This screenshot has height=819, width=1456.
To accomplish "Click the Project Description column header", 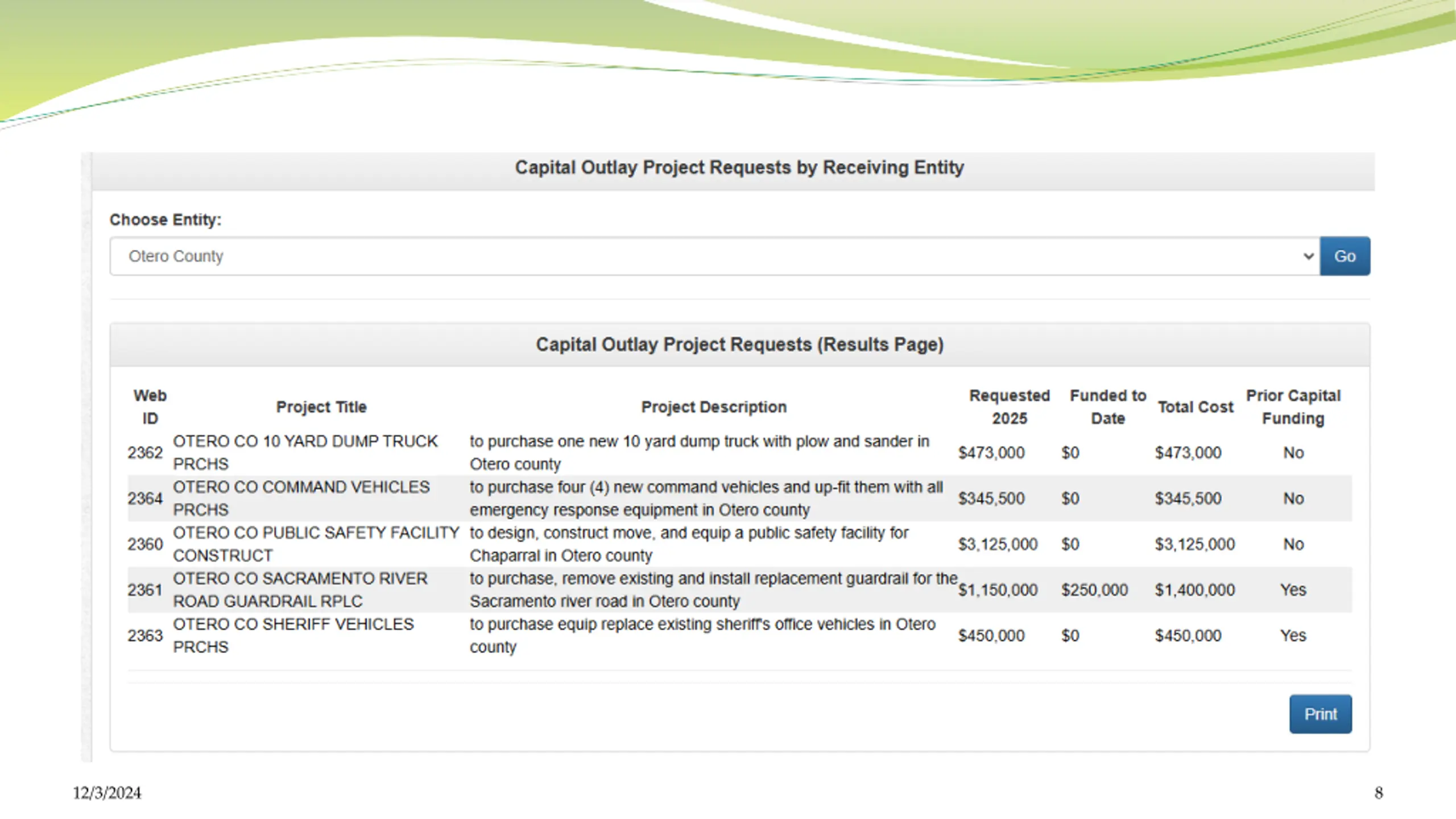I will point(714,407).
